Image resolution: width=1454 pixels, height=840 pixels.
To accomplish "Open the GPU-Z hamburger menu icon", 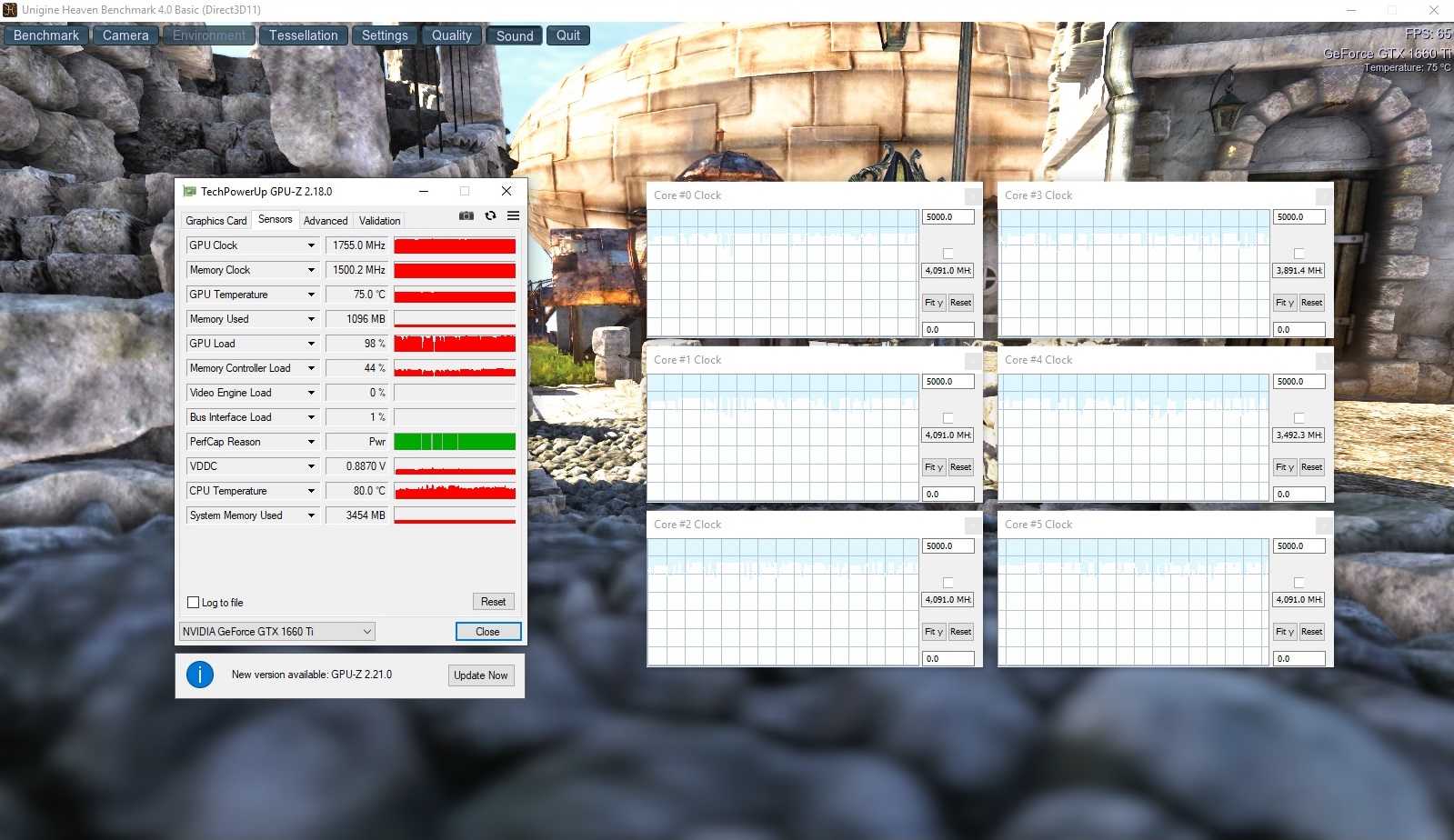I will (x=514, y=216).
